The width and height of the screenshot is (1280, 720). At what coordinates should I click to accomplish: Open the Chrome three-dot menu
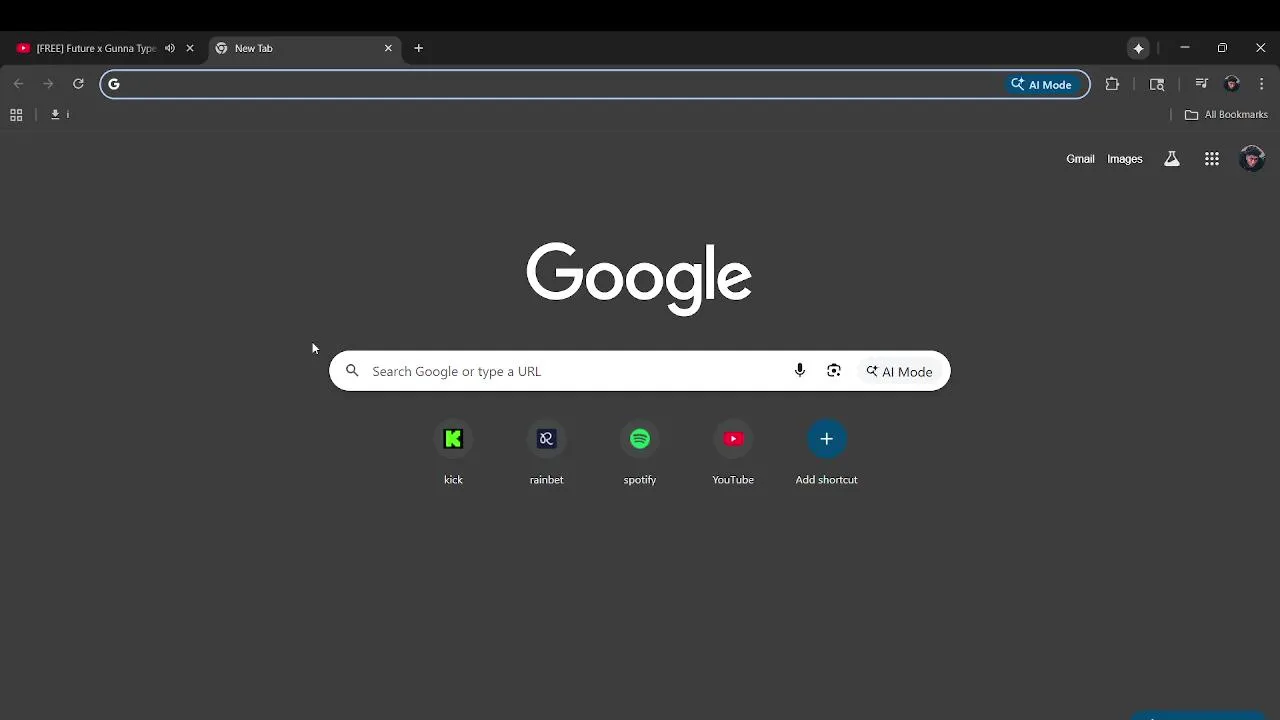[1262, 84]
